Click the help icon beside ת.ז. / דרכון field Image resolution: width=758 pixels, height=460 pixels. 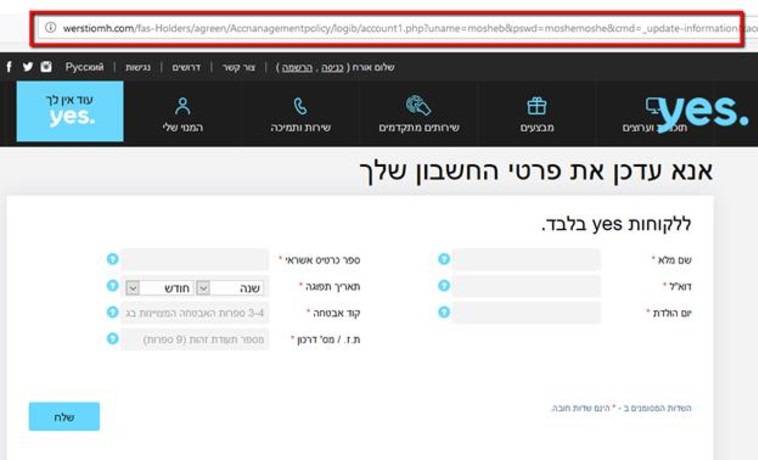(x=113, y=339)
